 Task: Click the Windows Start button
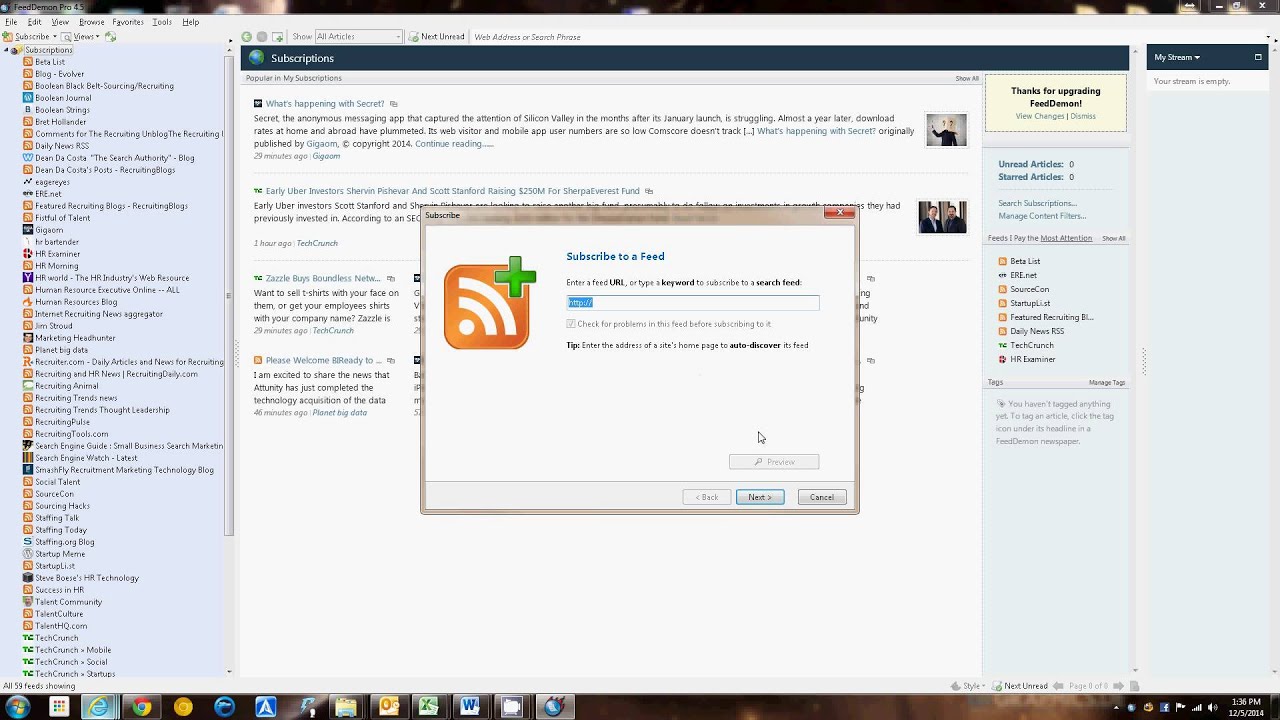(x=17, y=707)
